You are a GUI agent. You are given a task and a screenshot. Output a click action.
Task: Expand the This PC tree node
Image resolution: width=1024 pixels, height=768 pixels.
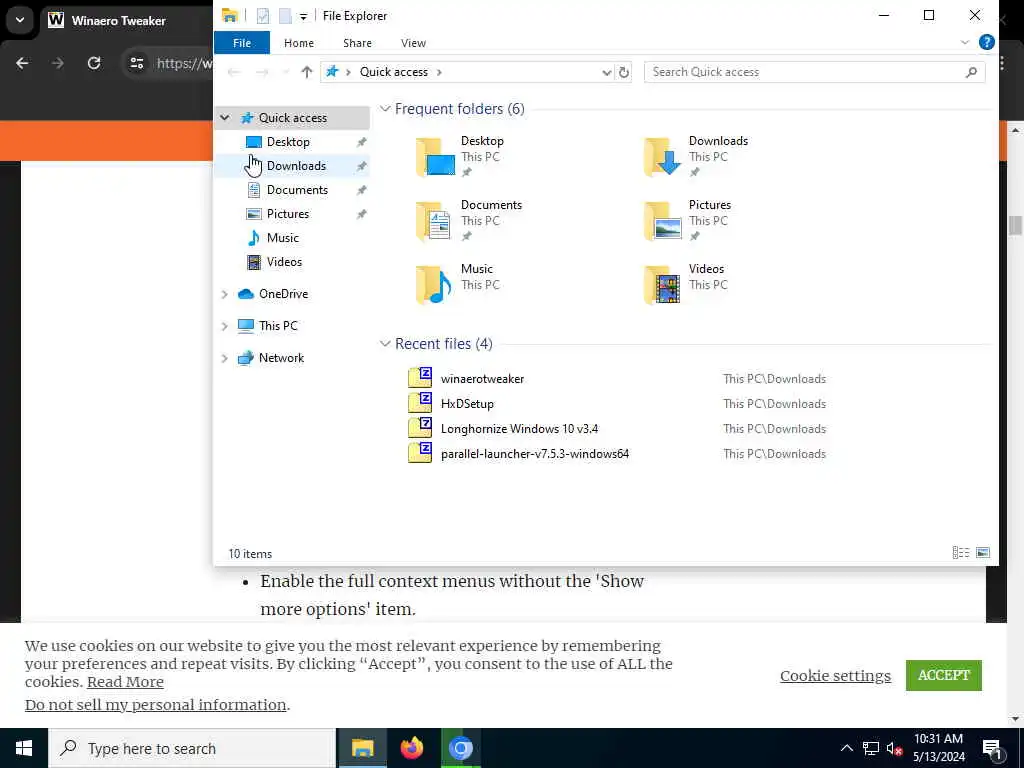coord(225,326)
